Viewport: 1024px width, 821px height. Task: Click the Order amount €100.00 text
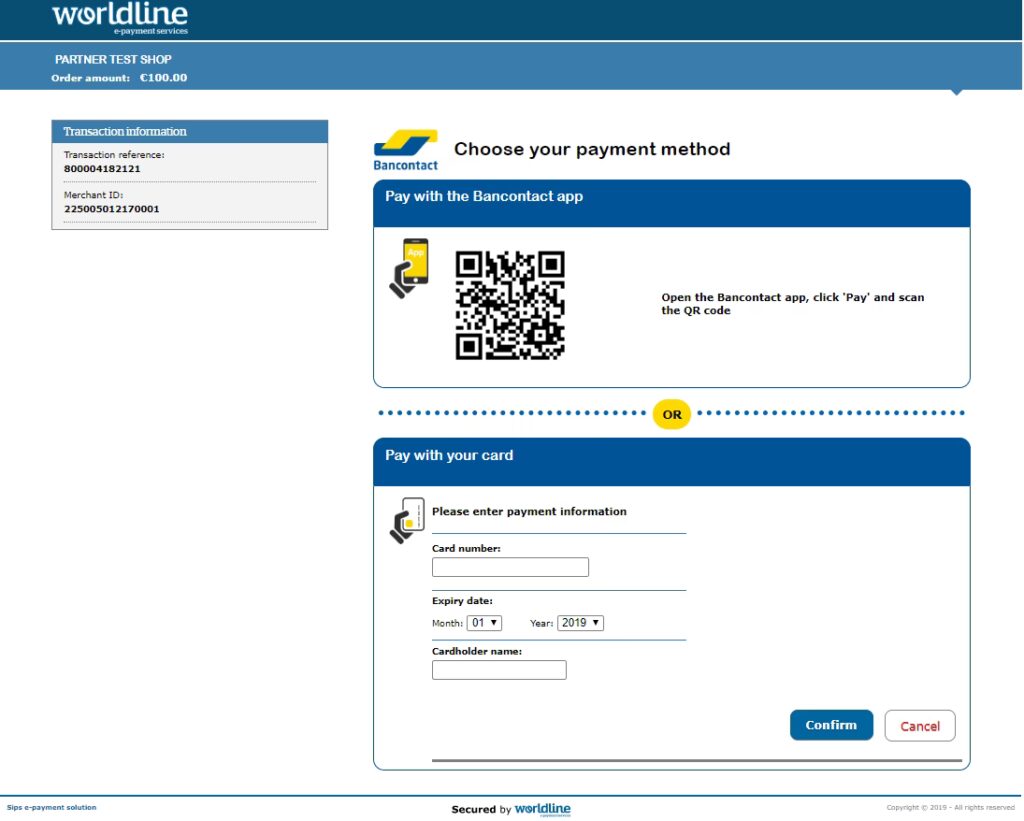coord(163,78)
